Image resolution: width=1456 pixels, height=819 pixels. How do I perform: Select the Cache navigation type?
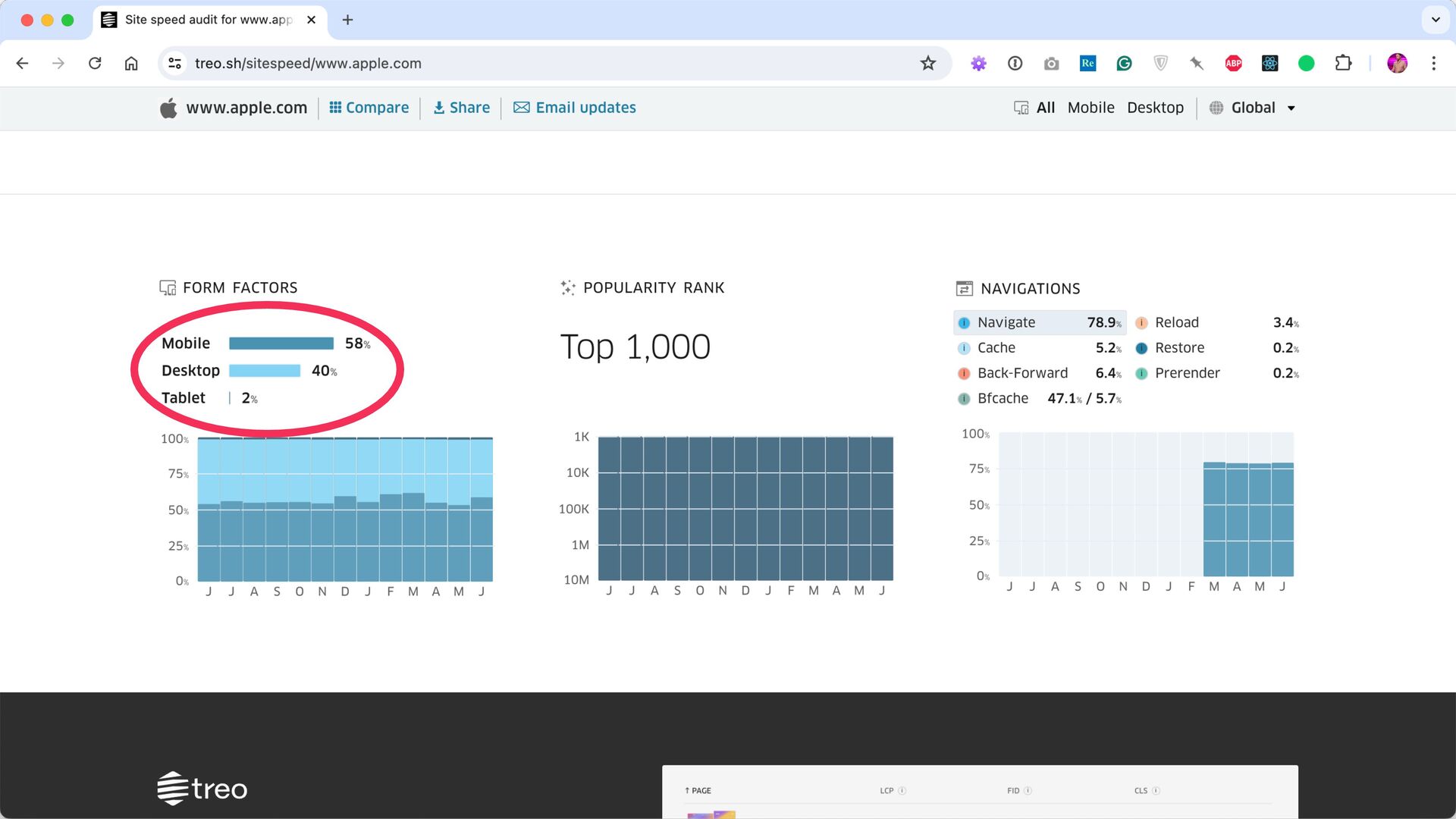pyautogui.click(x=1040, y=348)
